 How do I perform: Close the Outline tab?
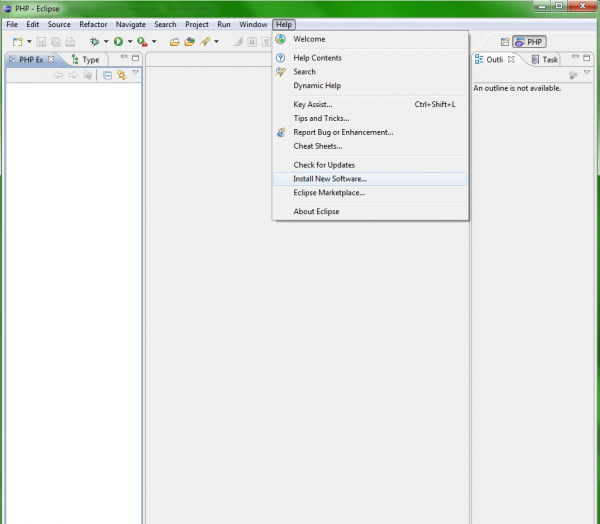click(511, 59)
